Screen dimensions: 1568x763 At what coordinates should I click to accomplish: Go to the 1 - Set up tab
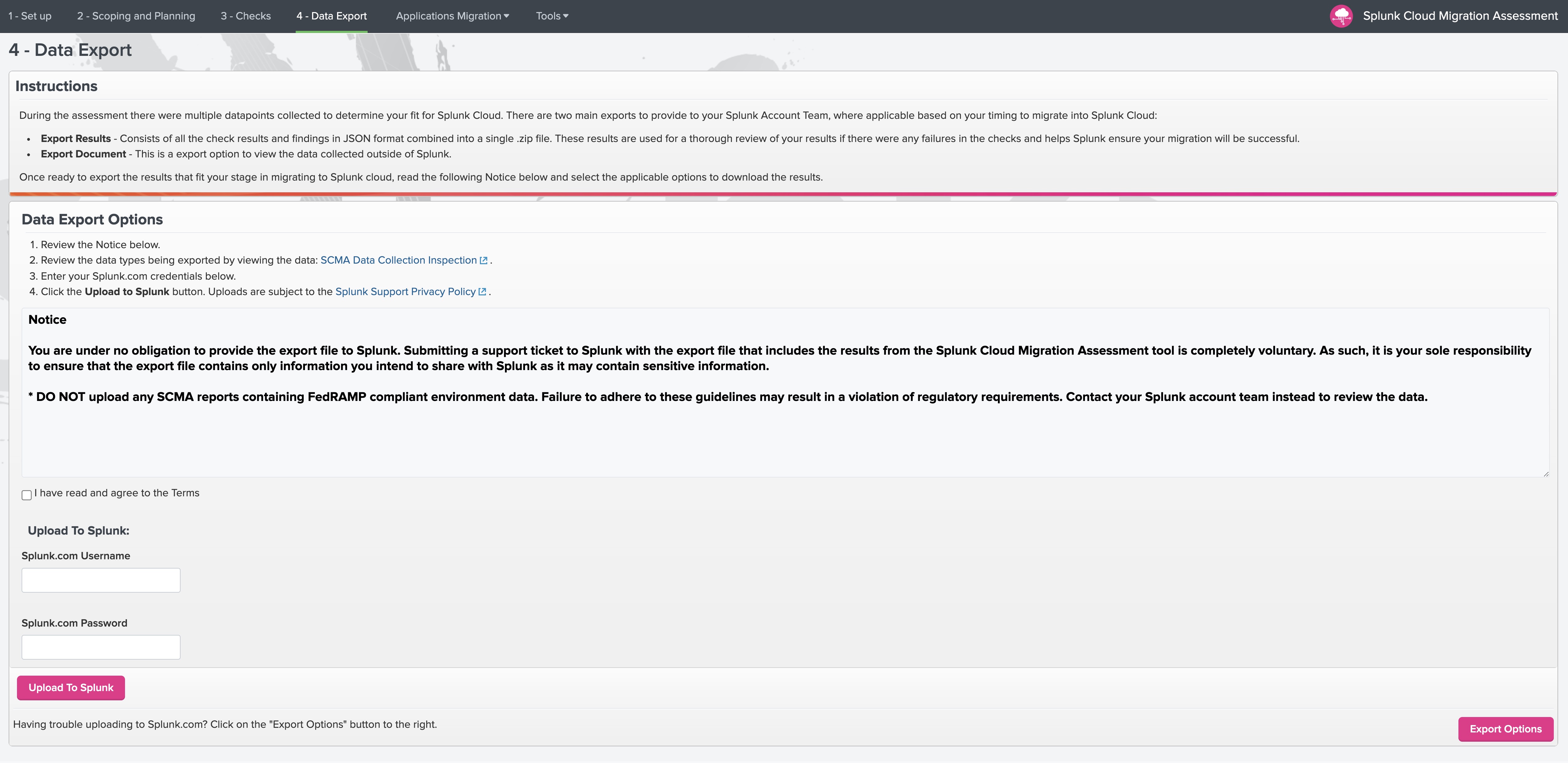coord(30,16)
